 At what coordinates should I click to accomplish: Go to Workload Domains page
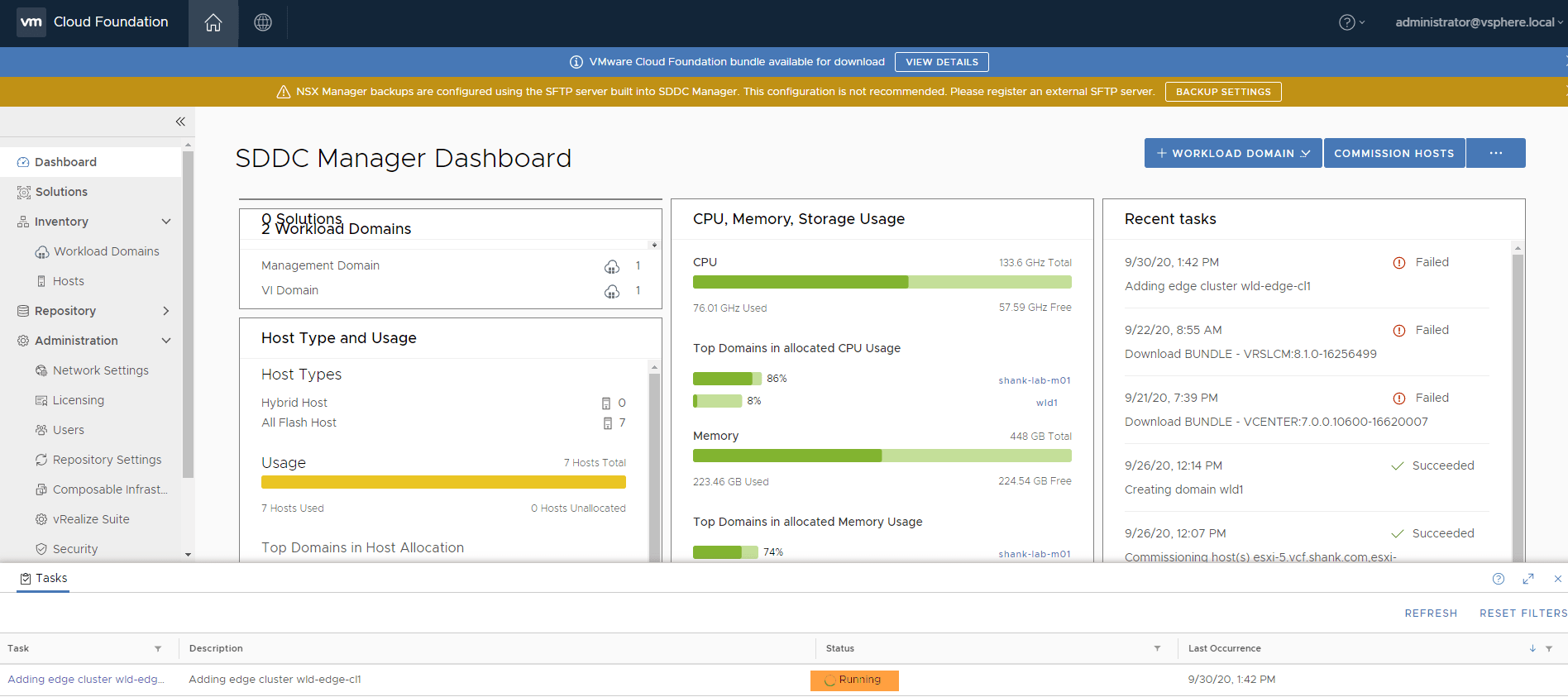pos(107,251)
